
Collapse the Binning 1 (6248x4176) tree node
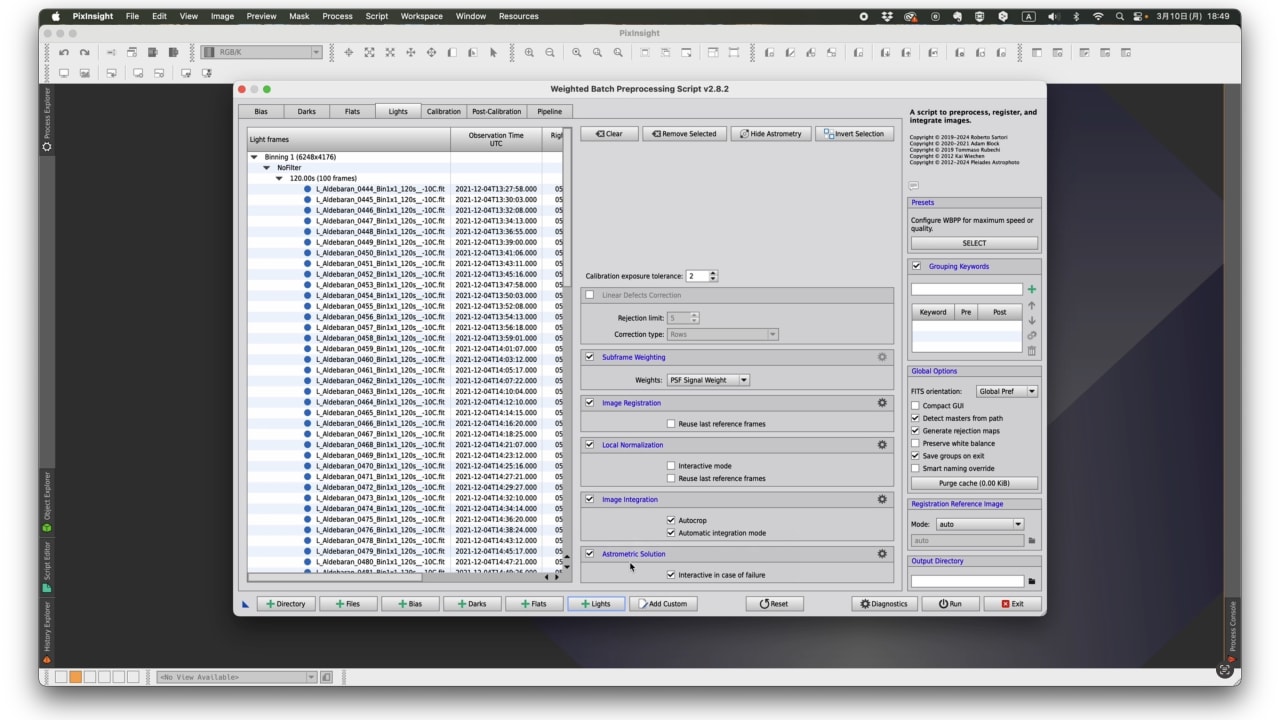(254, 157)
